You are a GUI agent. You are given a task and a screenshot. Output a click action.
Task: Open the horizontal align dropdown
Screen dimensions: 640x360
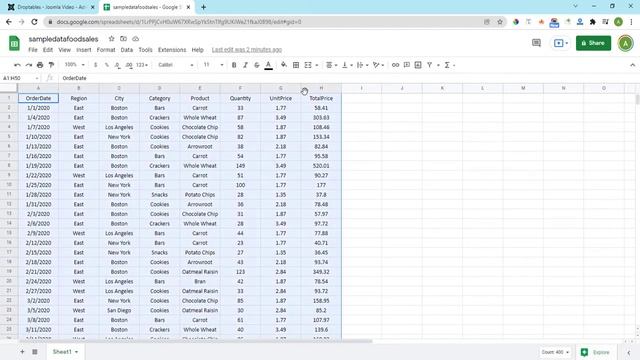[331, 65]
